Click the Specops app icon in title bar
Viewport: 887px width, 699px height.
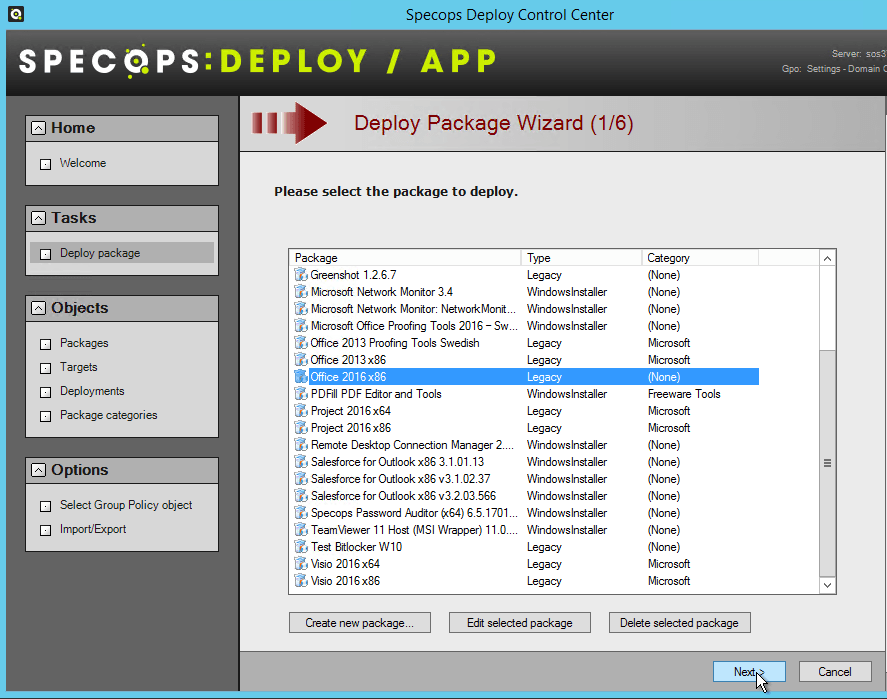point(16,14)
